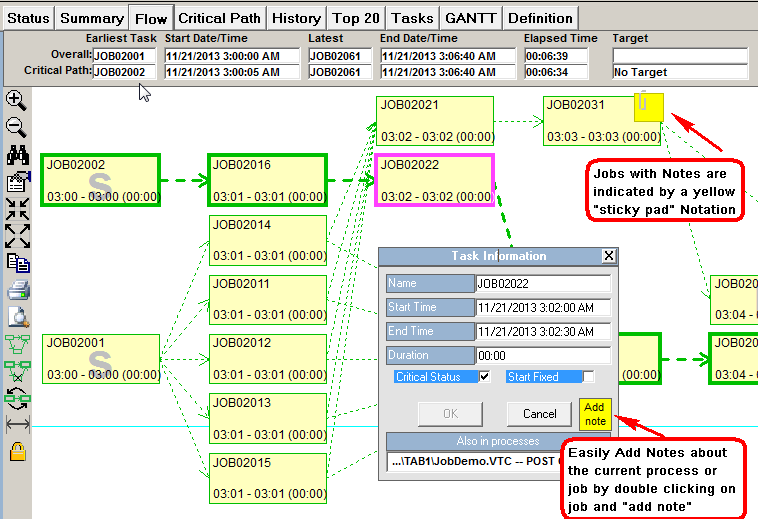Click the zoom in magnifier icon

pyautogui.click(x=16, y=101)
